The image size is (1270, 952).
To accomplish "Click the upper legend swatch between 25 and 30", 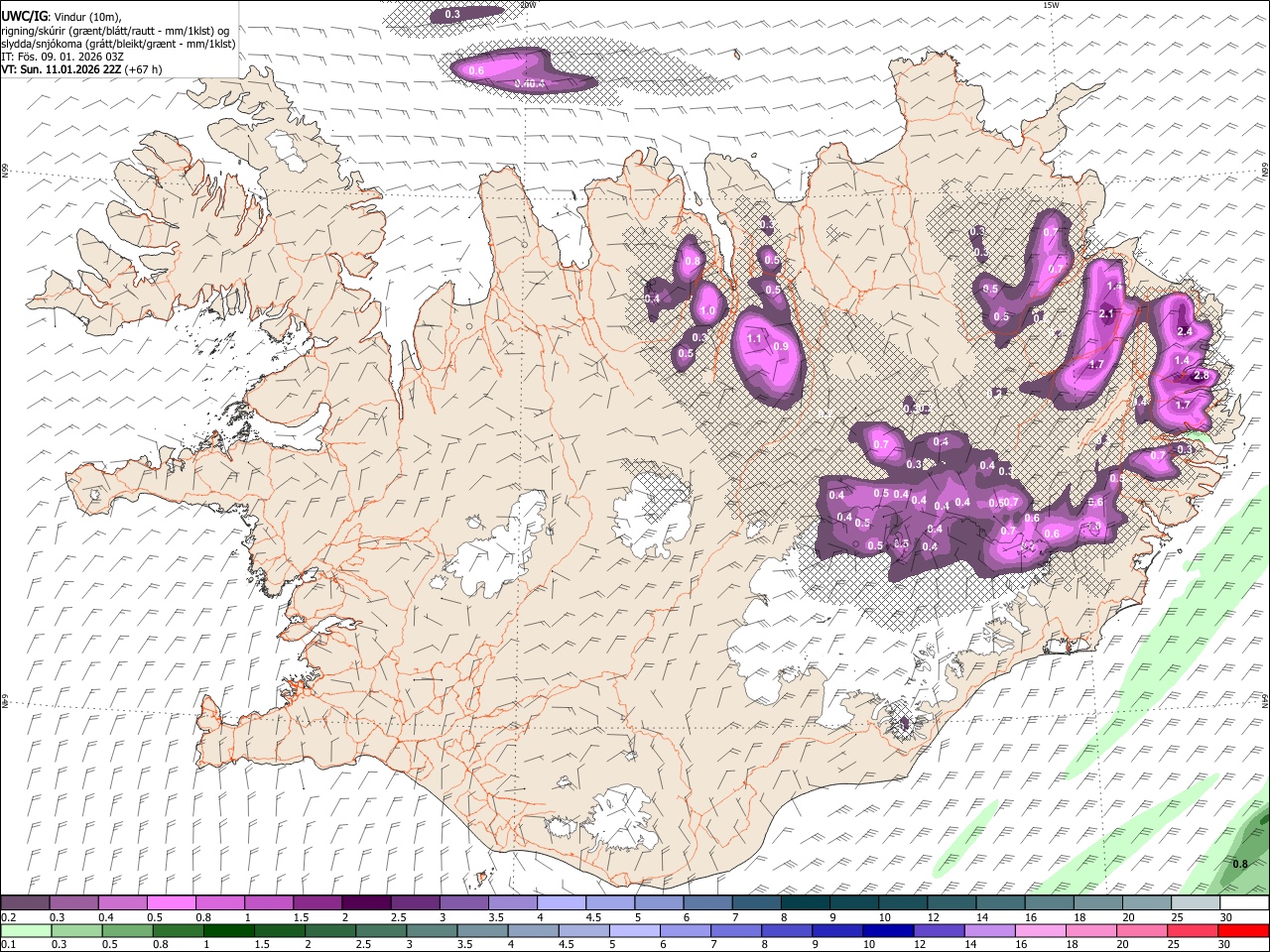I will tap(1195, 903).
